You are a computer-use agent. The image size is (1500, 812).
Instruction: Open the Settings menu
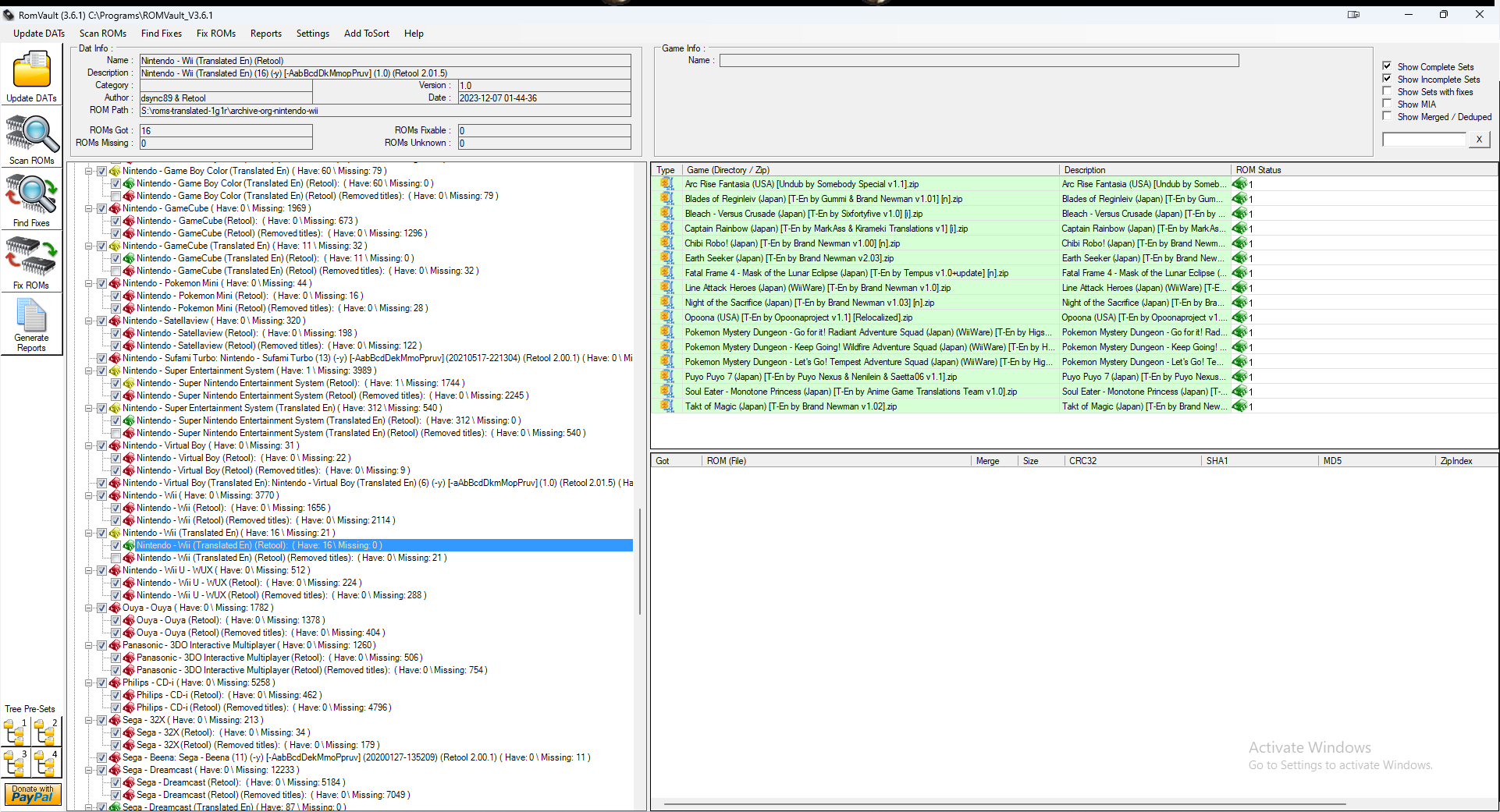point(313,34)
